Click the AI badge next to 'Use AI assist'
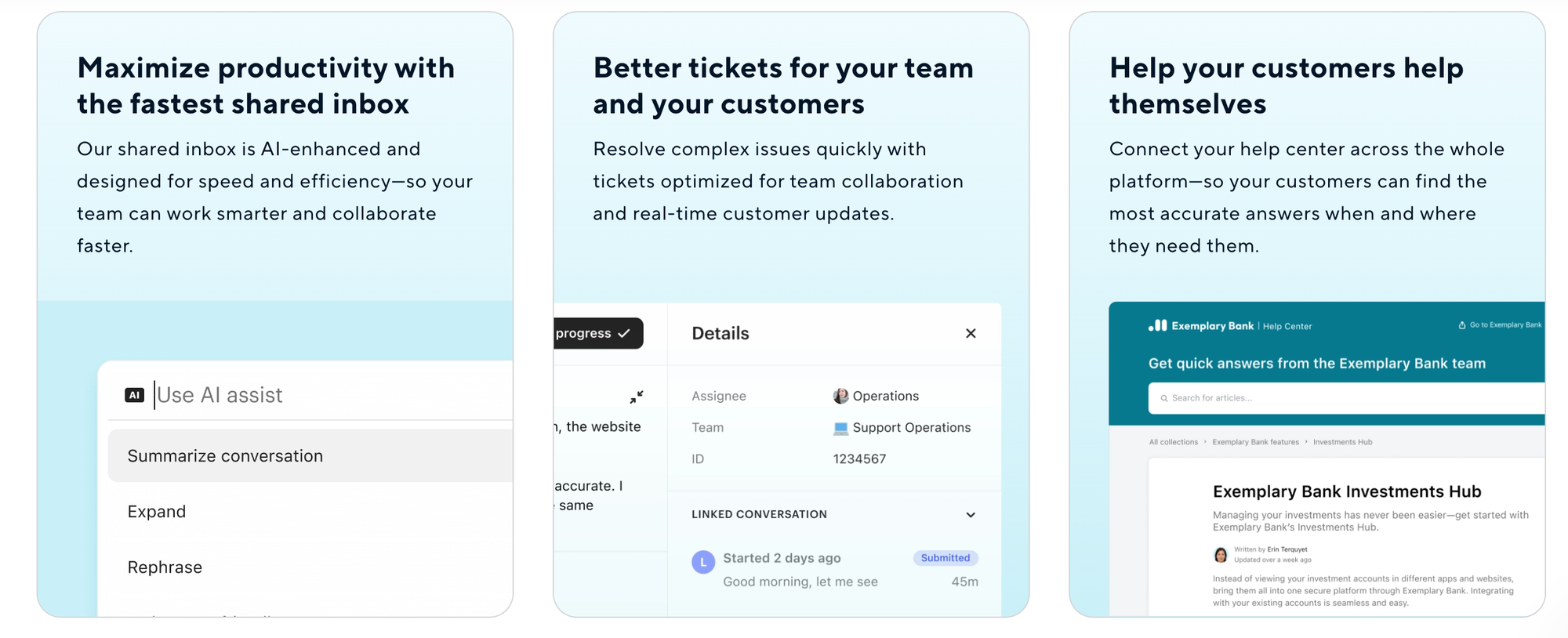This screenshot has width=1568, height=638. 135,394
